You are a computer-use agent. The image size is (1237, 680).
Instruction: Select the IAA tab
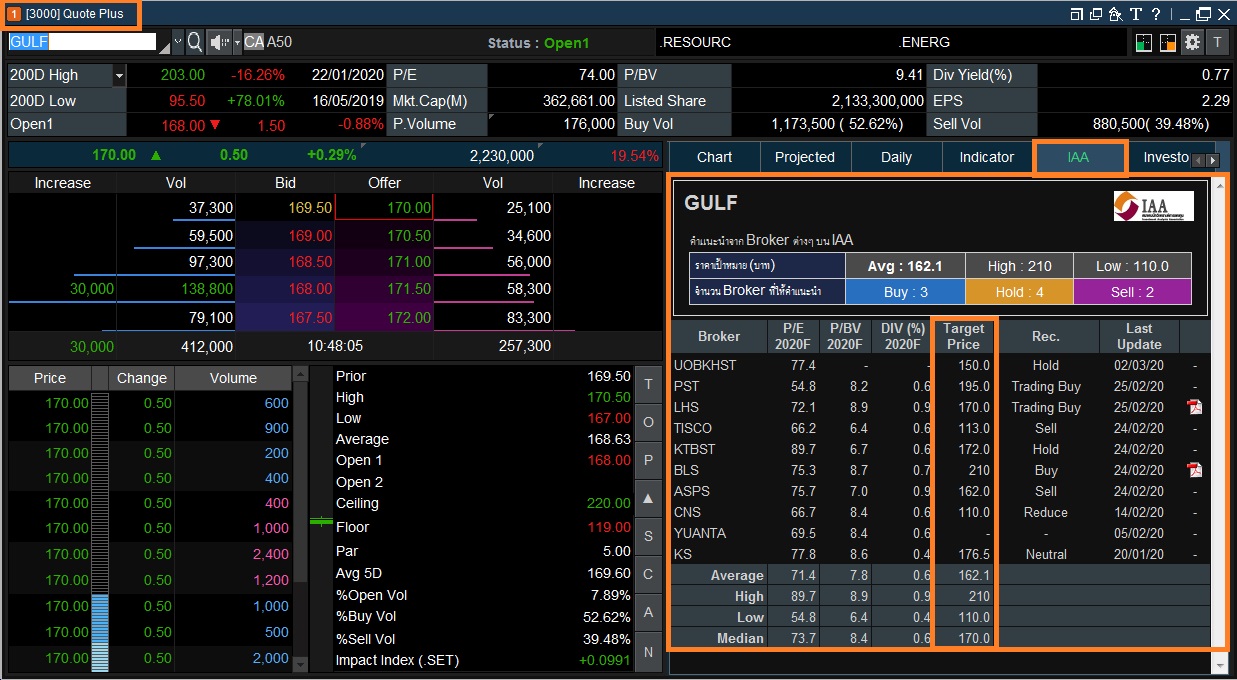1078,157
